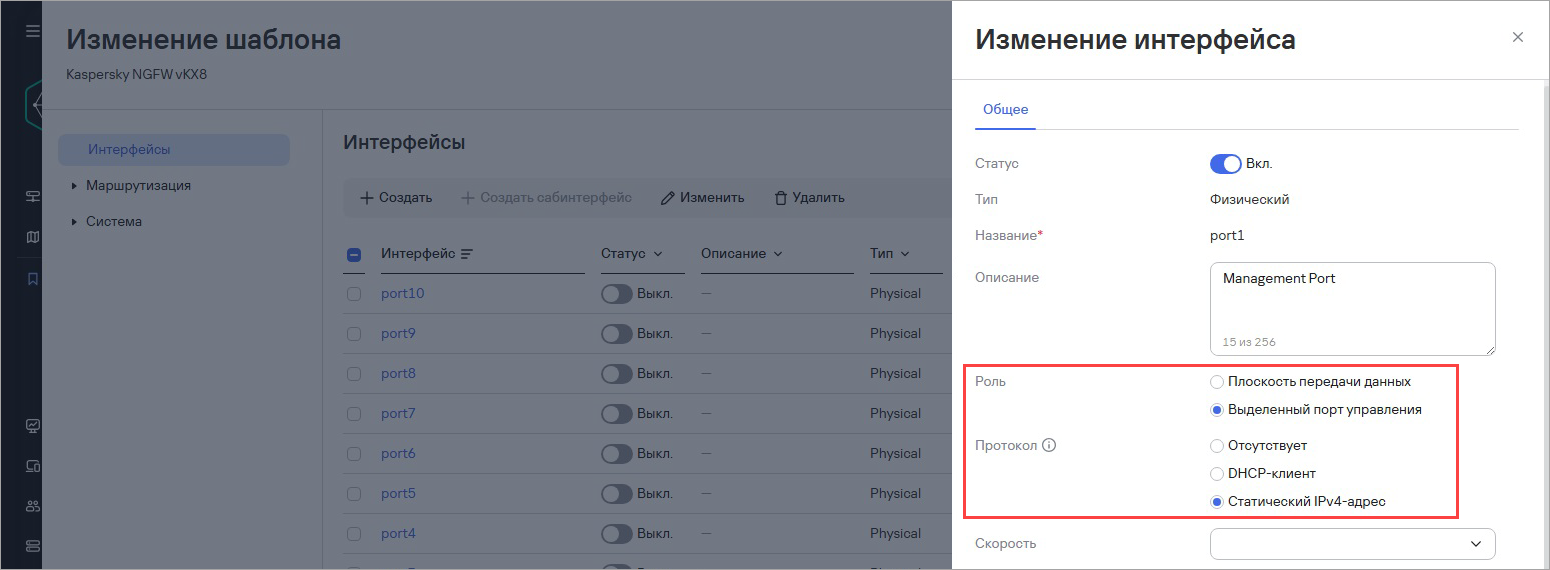Screen dimensions: 1550x570
Task: Open the port8 interface link
Action: point(398,374)
